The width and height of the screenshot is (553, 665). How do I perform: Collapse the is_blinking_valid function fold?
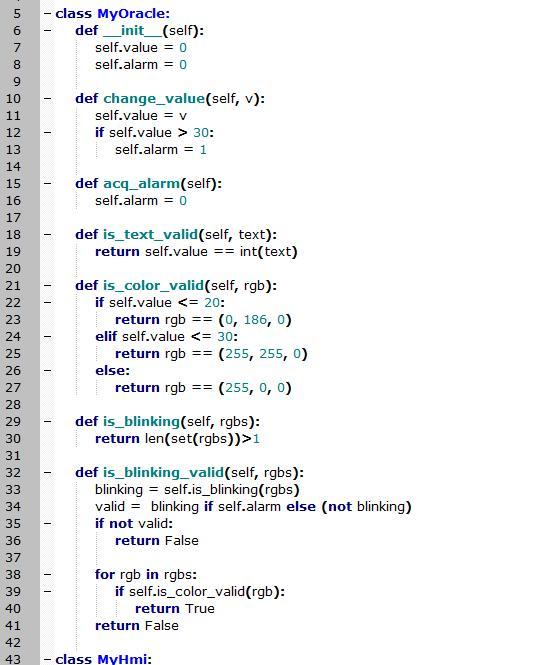(x=47, y=472)
